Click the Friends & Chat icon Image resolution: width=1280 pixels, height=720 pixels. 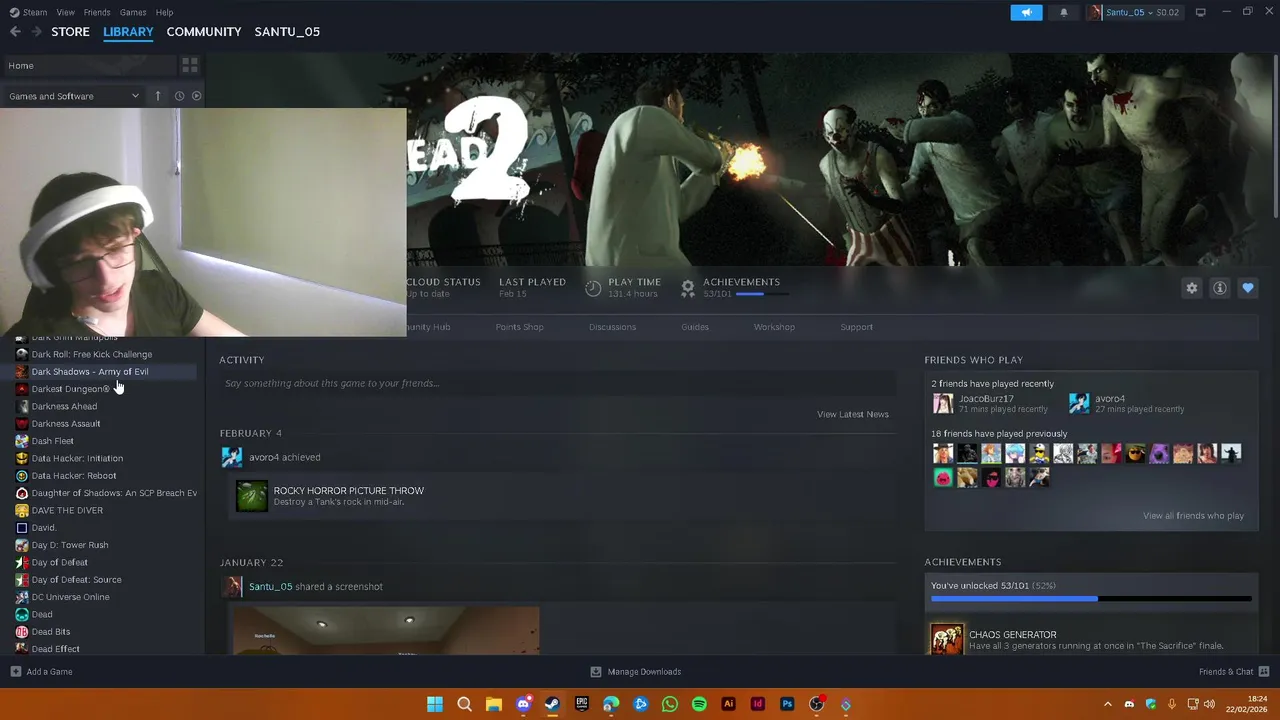tap(1264, 672)
